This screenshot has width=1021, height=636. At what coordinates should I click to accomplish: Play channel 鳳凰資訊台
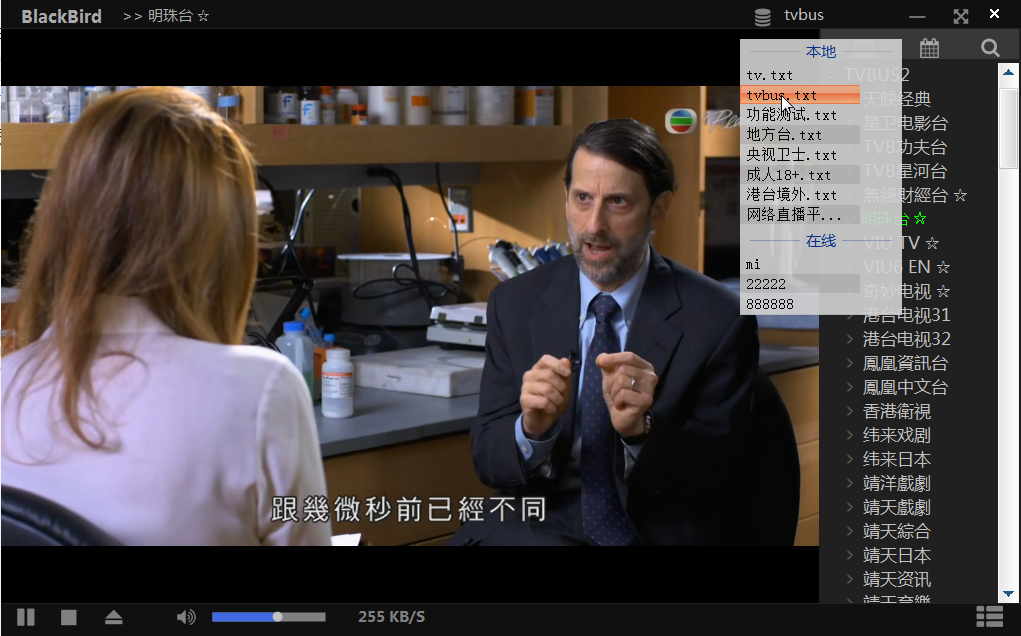[904, 363]
